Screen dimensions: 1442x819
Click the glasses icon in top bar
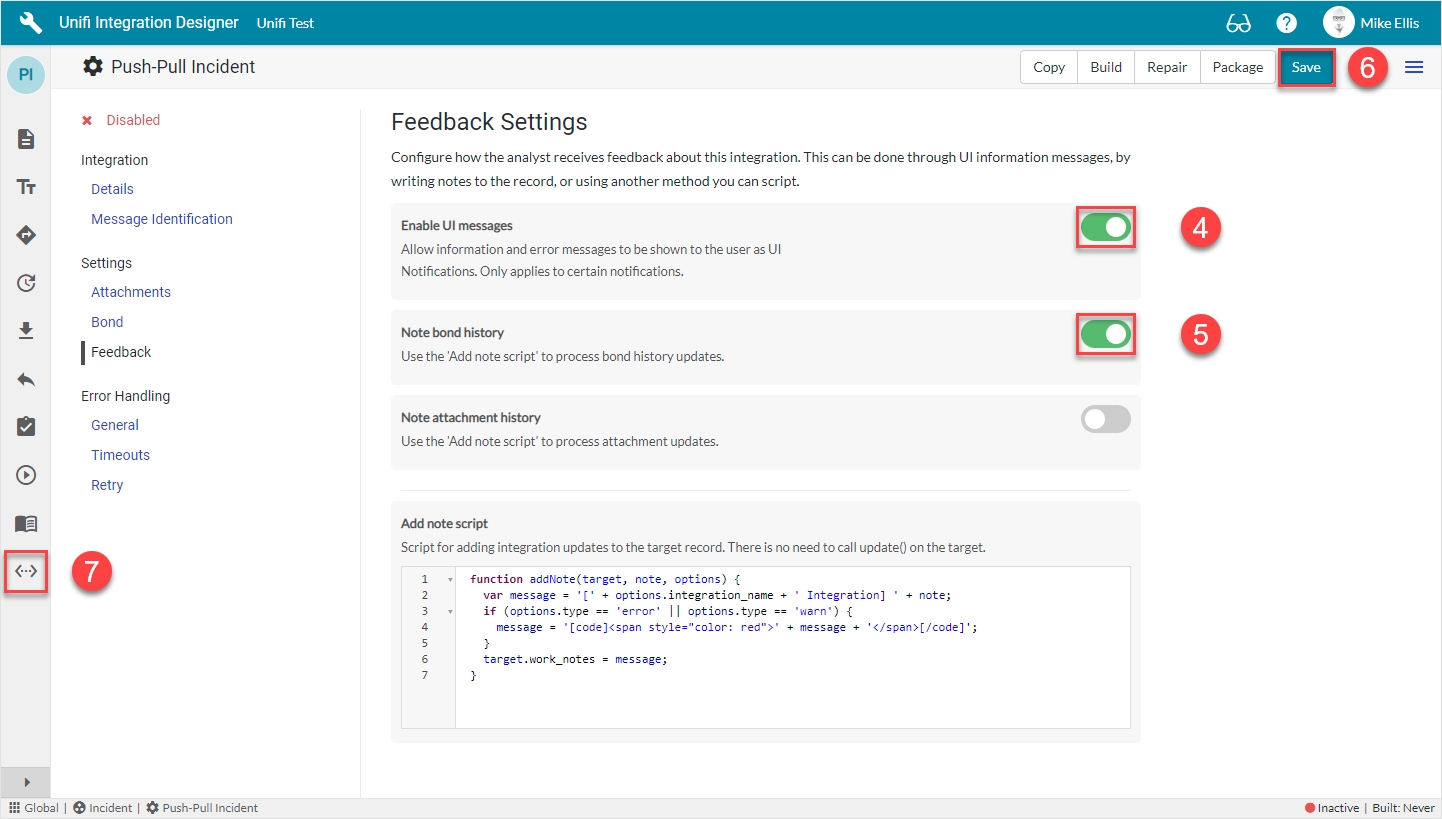pos(1238,23)
